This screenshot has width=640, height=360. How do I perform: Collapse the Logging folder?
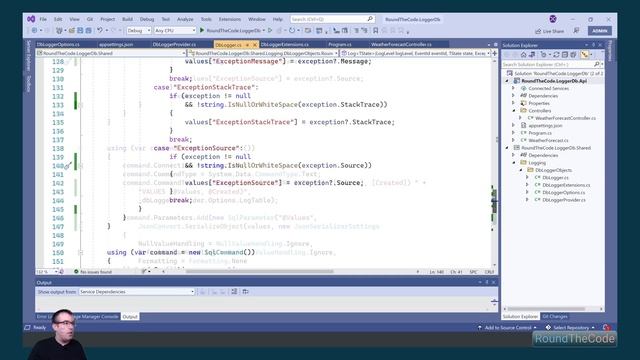513,162
